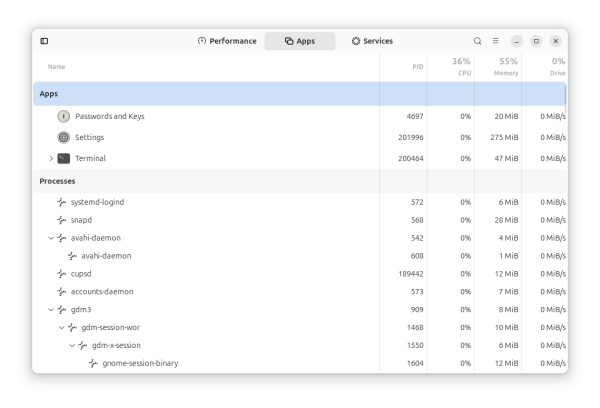This screenshot has height=408, width=600.
Task: Expand the Terminal app row
Action: (x=51, y=158)
